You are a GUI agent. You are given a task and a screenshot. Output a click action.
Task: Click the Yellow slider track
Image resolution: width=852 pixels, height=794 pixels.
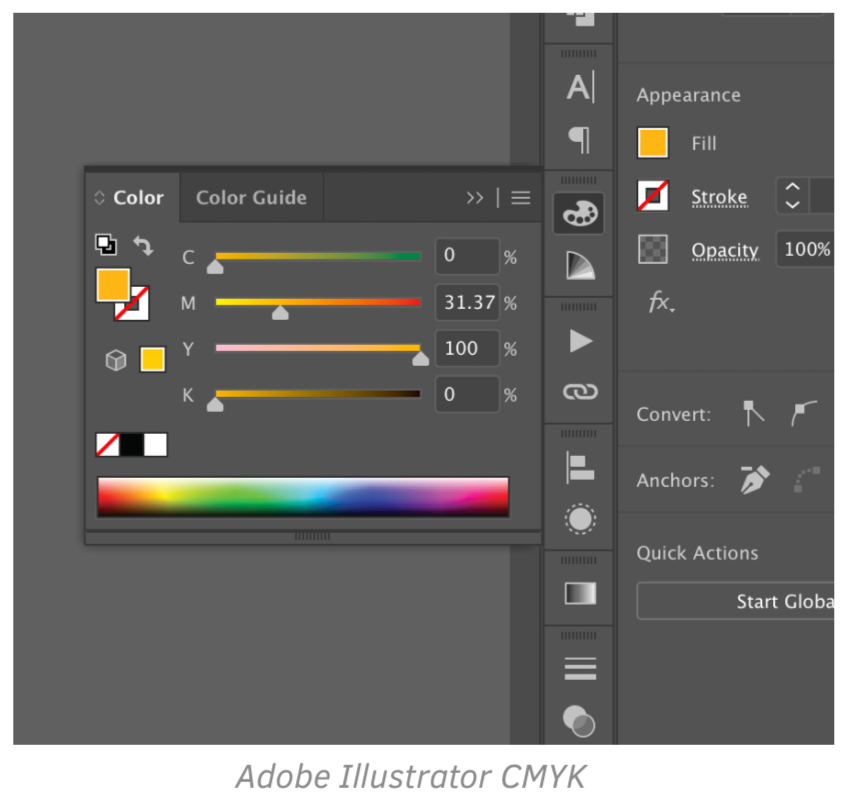(x=318, y=348)
